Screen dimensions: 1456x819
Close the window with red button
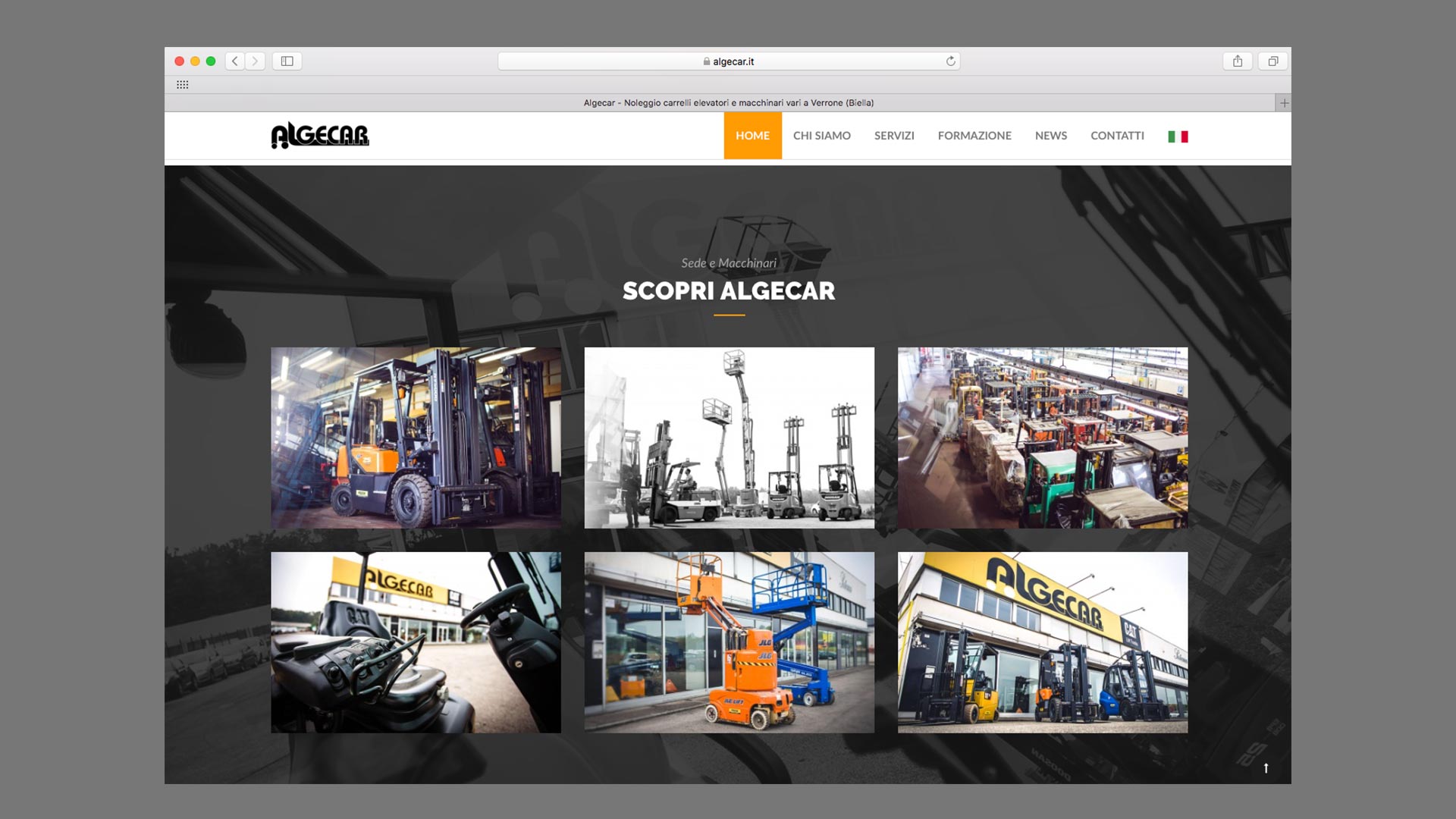180,61
